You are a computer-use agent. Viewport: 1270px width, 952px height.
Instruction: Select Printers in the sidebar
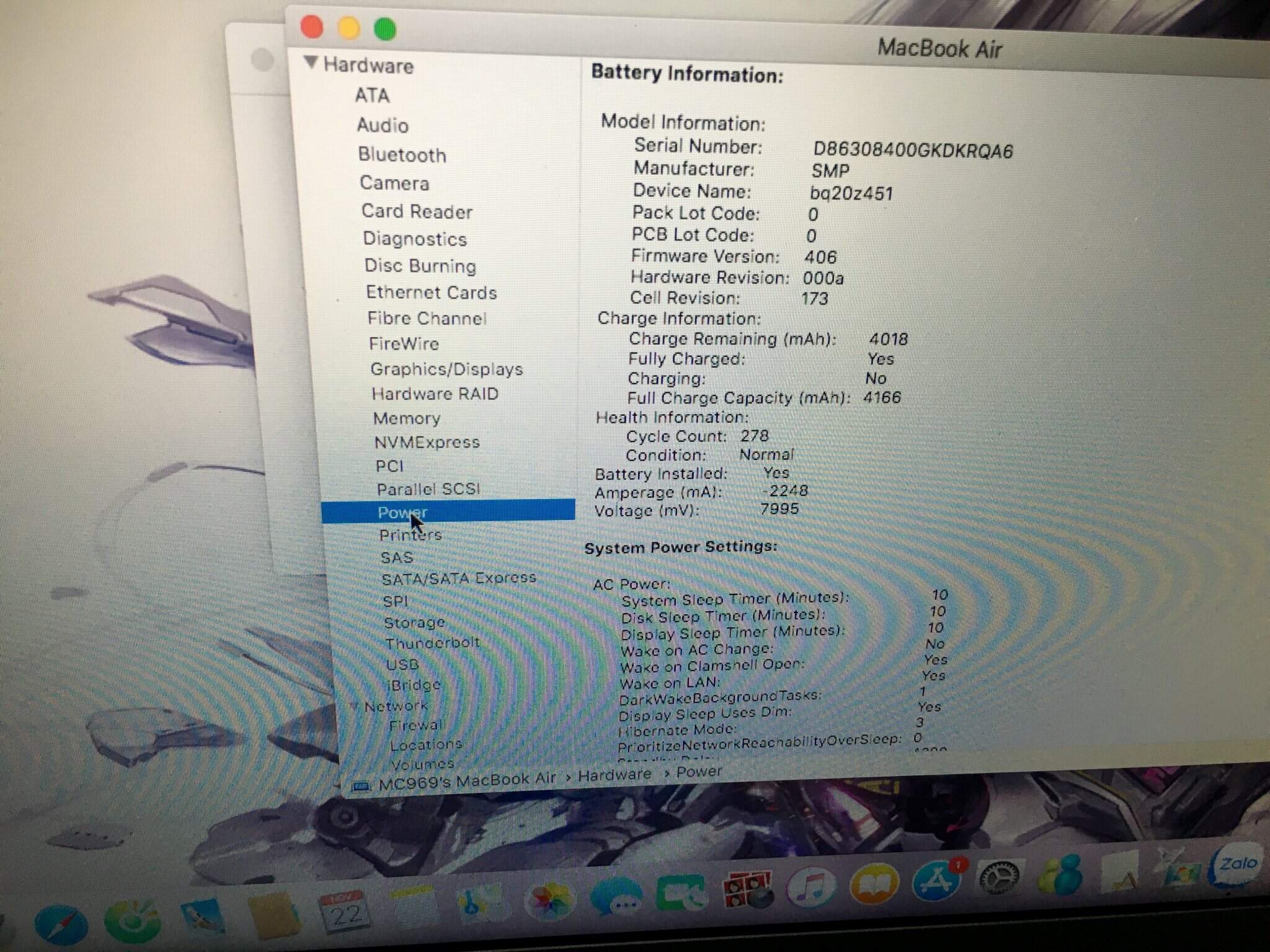[x=411, y=535]
